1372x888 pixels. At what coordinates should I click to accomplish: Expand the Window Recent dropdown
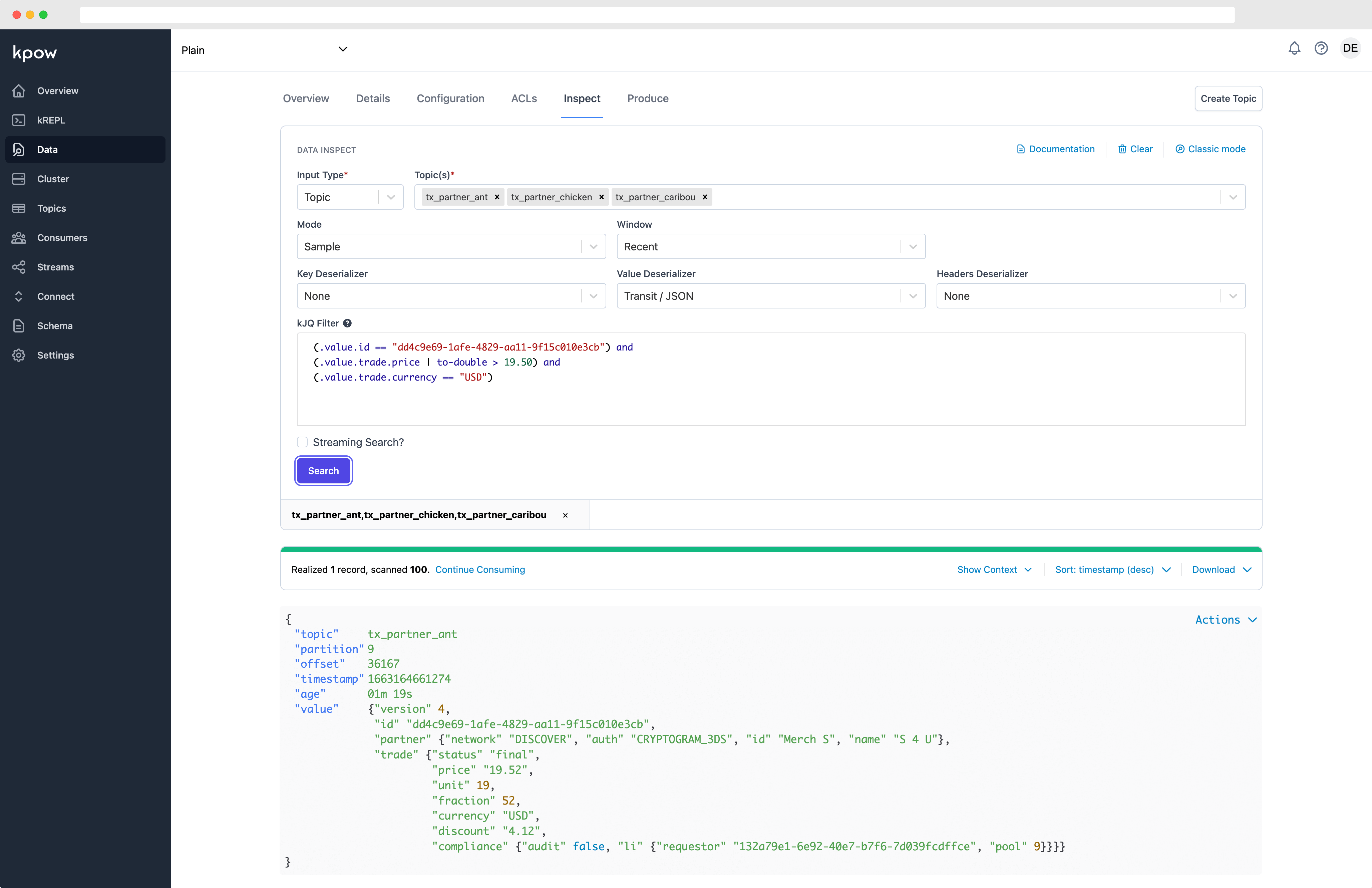point(912,246)
